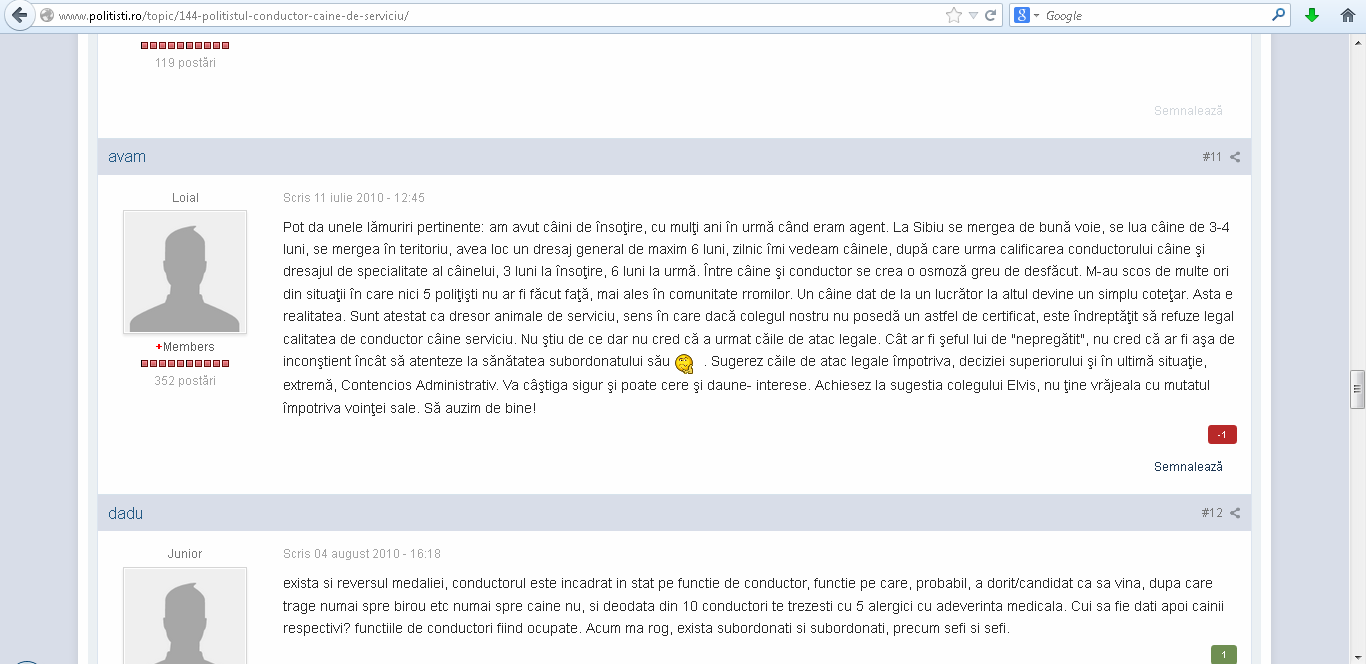
Task: Share post #12 via share icon
Action: (x=1235, y=513)
